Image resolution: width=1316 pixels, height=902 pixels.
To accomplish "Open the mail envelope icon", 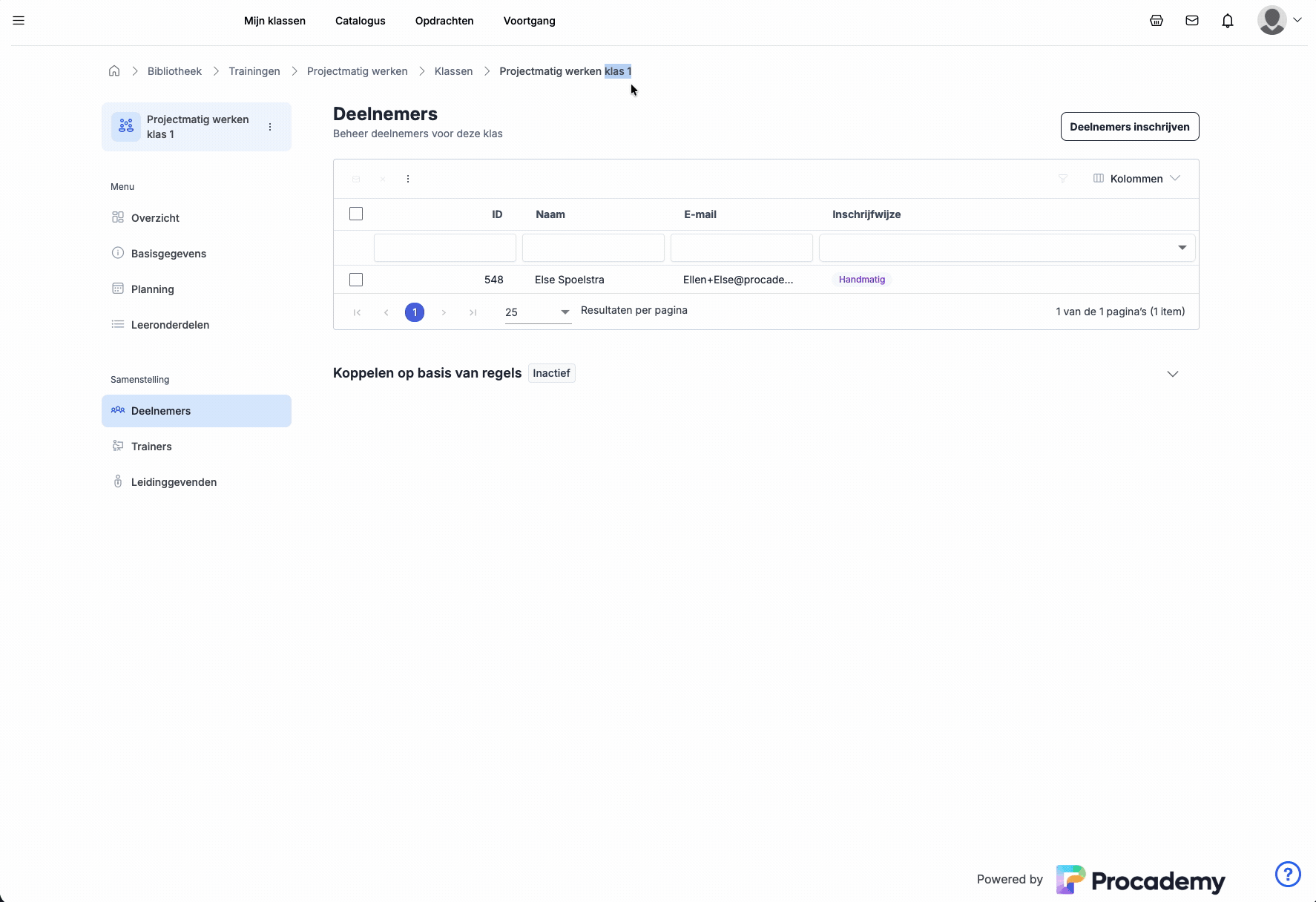I will [x=1191, y=21].
